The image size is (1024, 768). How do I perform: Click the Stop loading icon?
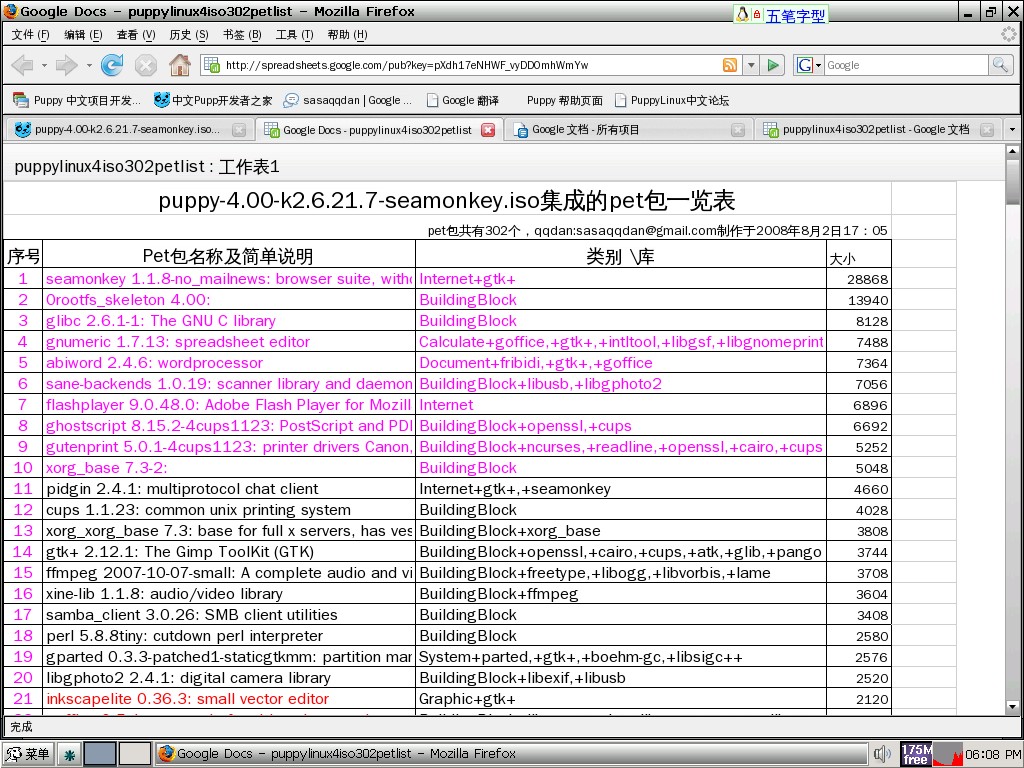pyautogui.click(x=146, y=66)
